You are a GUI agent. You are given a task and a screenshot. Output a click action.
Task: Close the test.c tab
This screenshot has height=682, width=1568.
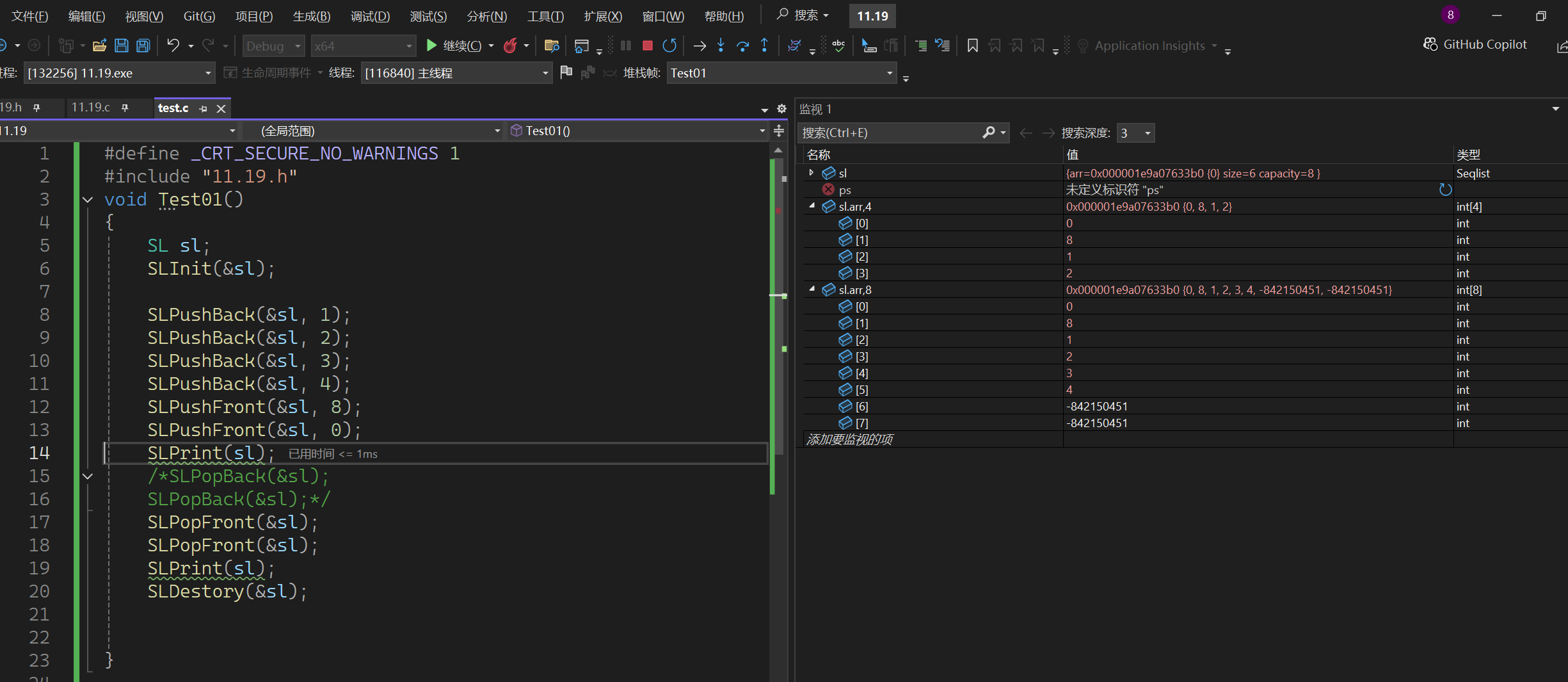221,109
